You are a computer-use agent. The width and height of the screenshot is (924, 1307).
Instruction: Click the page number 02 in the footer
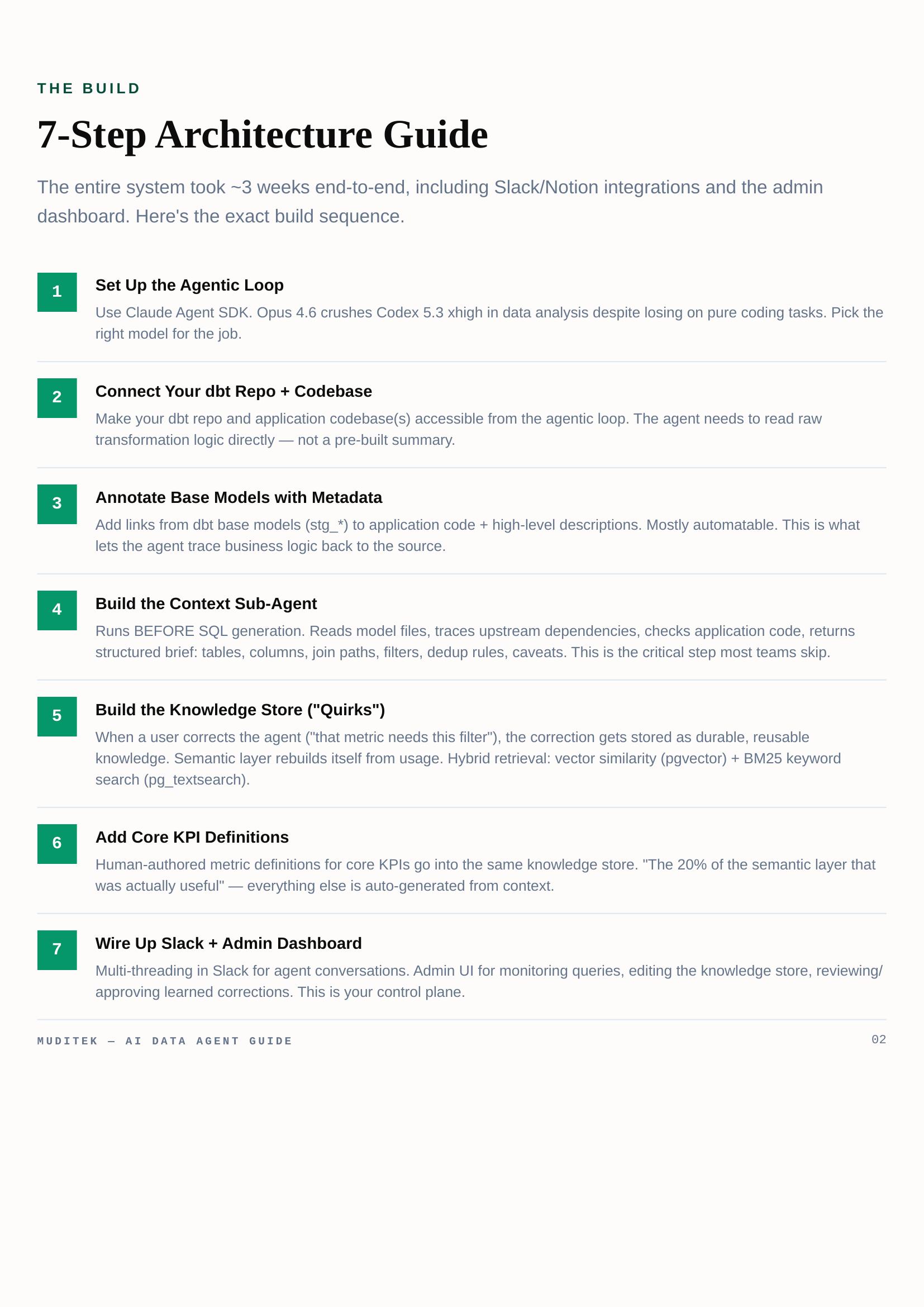tap(879, 1040)
